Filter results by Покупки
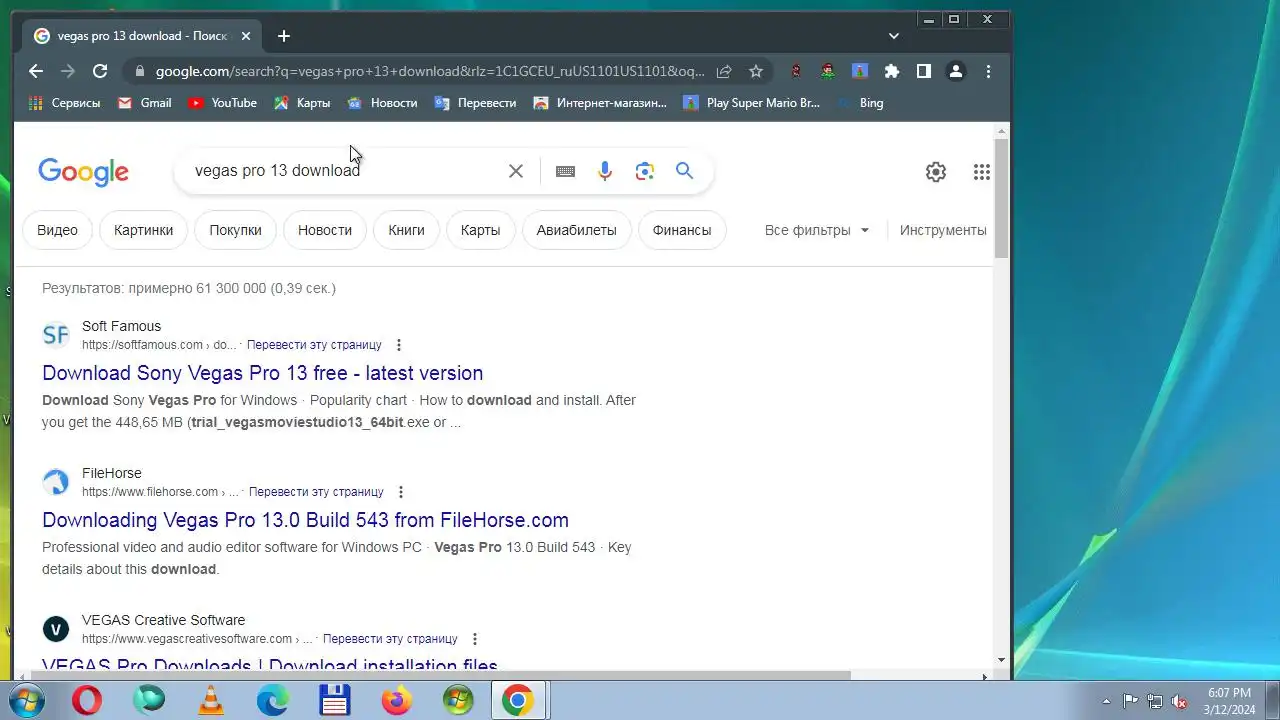Screen dimensions: 1280x720 tap(235, 230)
